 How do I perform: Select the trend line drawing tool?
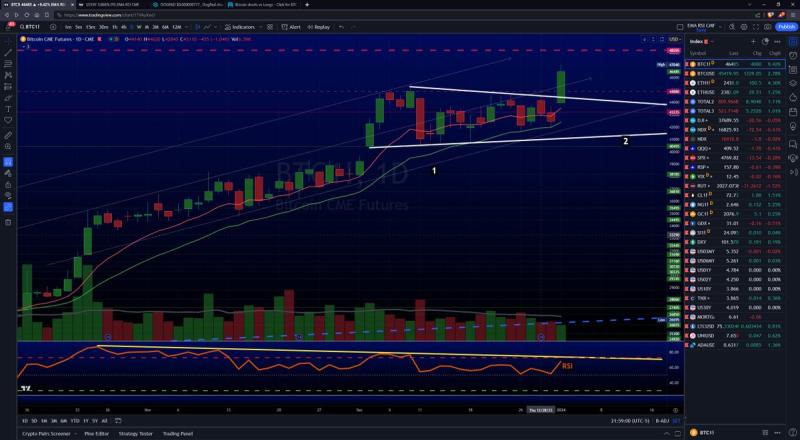pos(8,53)
